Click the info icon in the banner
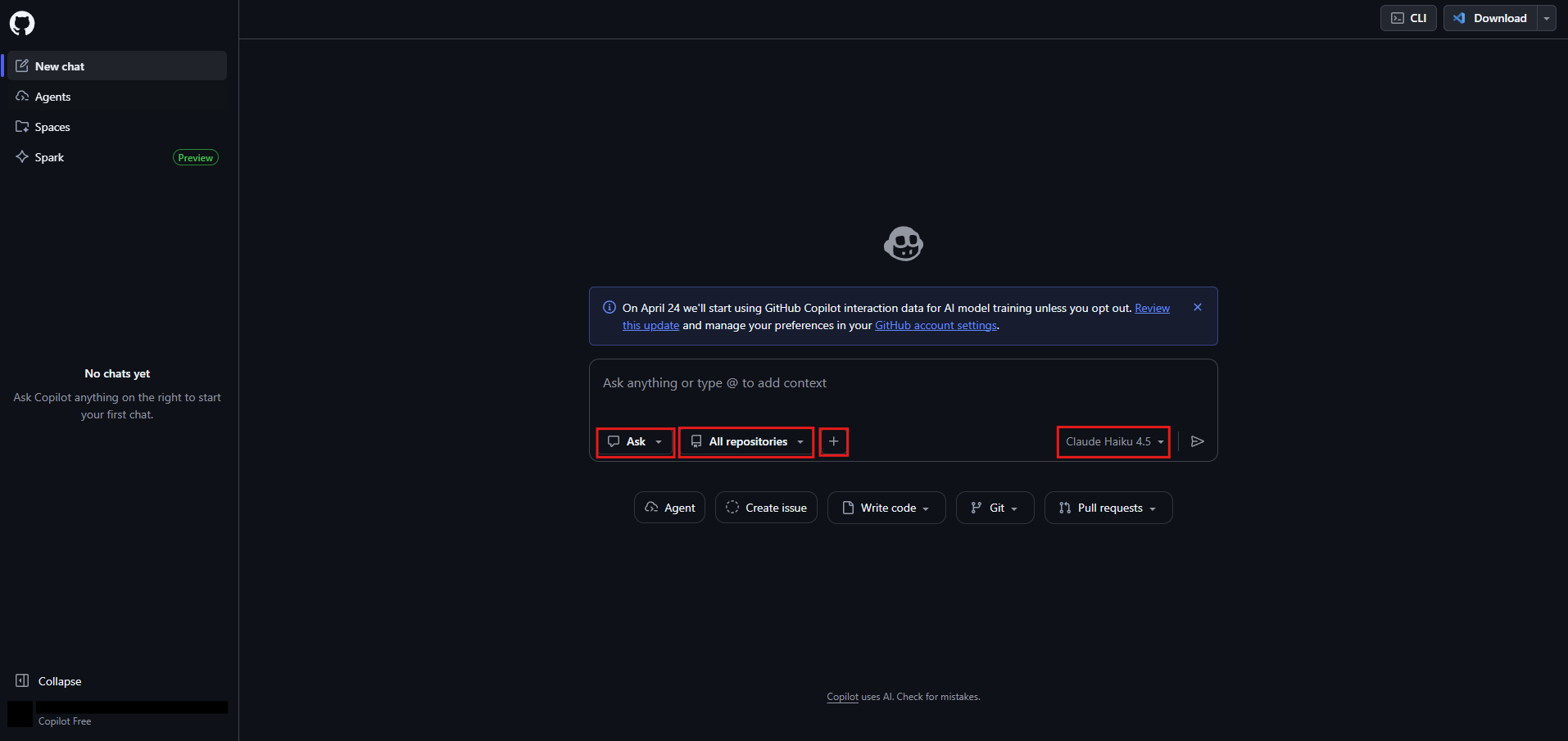 pos(610,308)
